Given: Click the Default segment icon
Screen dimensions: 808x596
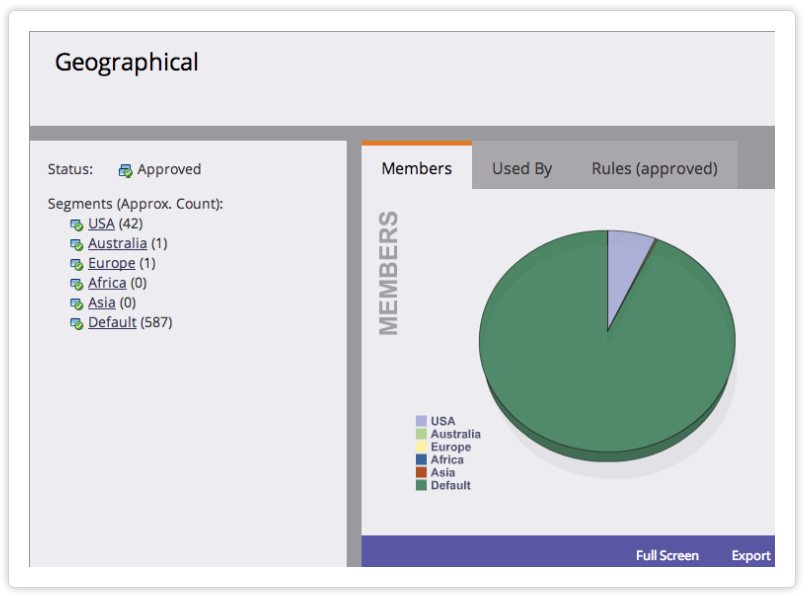Looking at the screenshot, I should (x=76, y=323).
